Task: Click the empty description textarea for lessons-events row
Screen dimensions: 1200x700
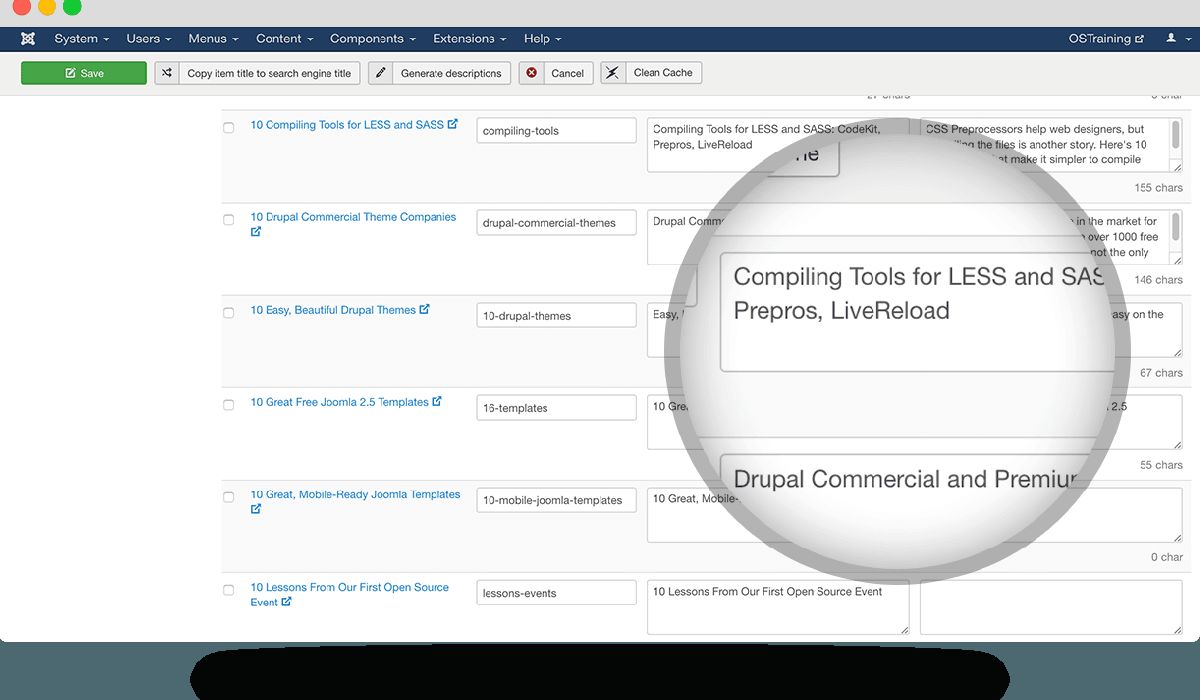Action: (x=1051, y=607)
